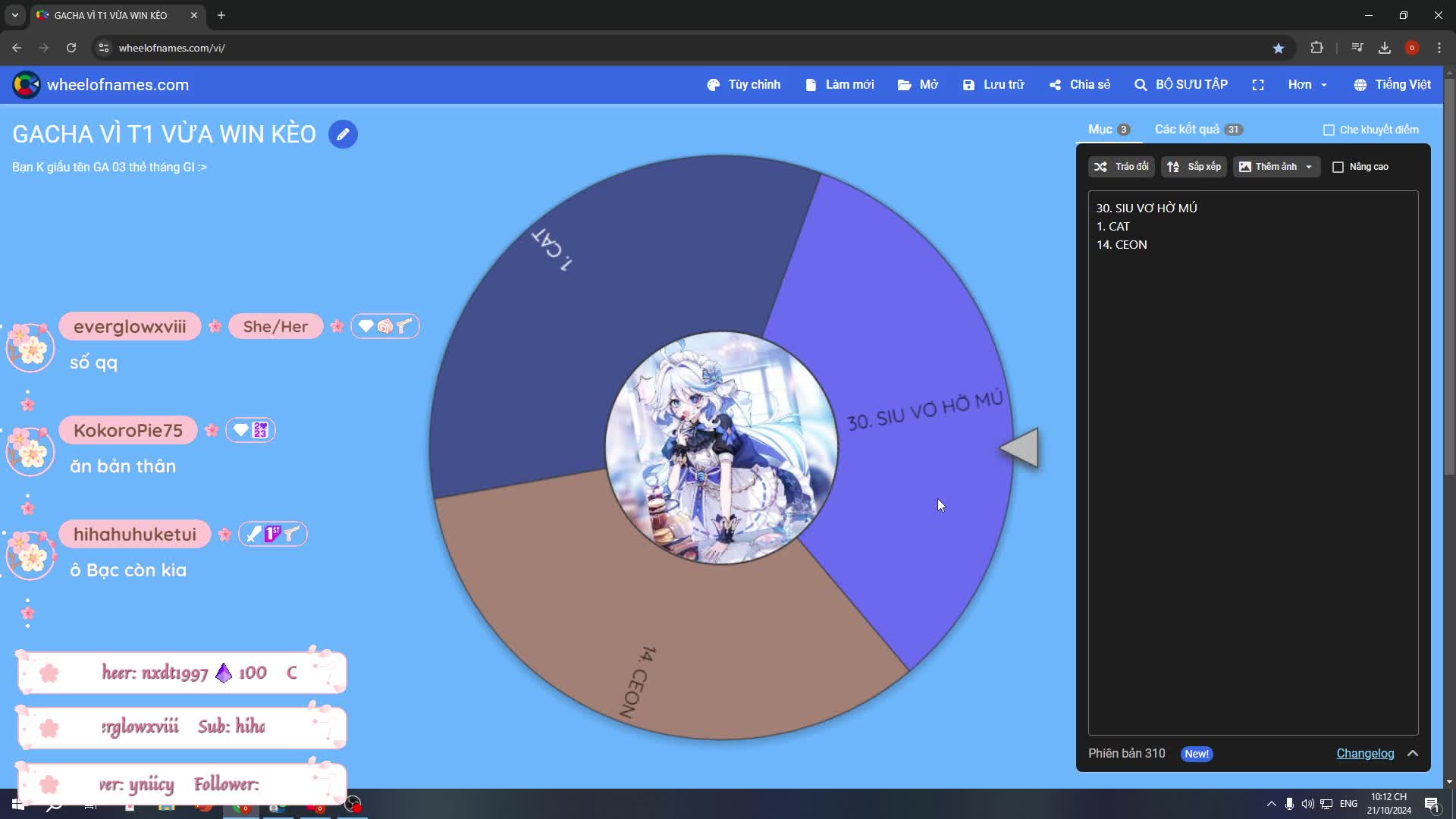Click the Chrome profile avatar

tap(1412, 48)
